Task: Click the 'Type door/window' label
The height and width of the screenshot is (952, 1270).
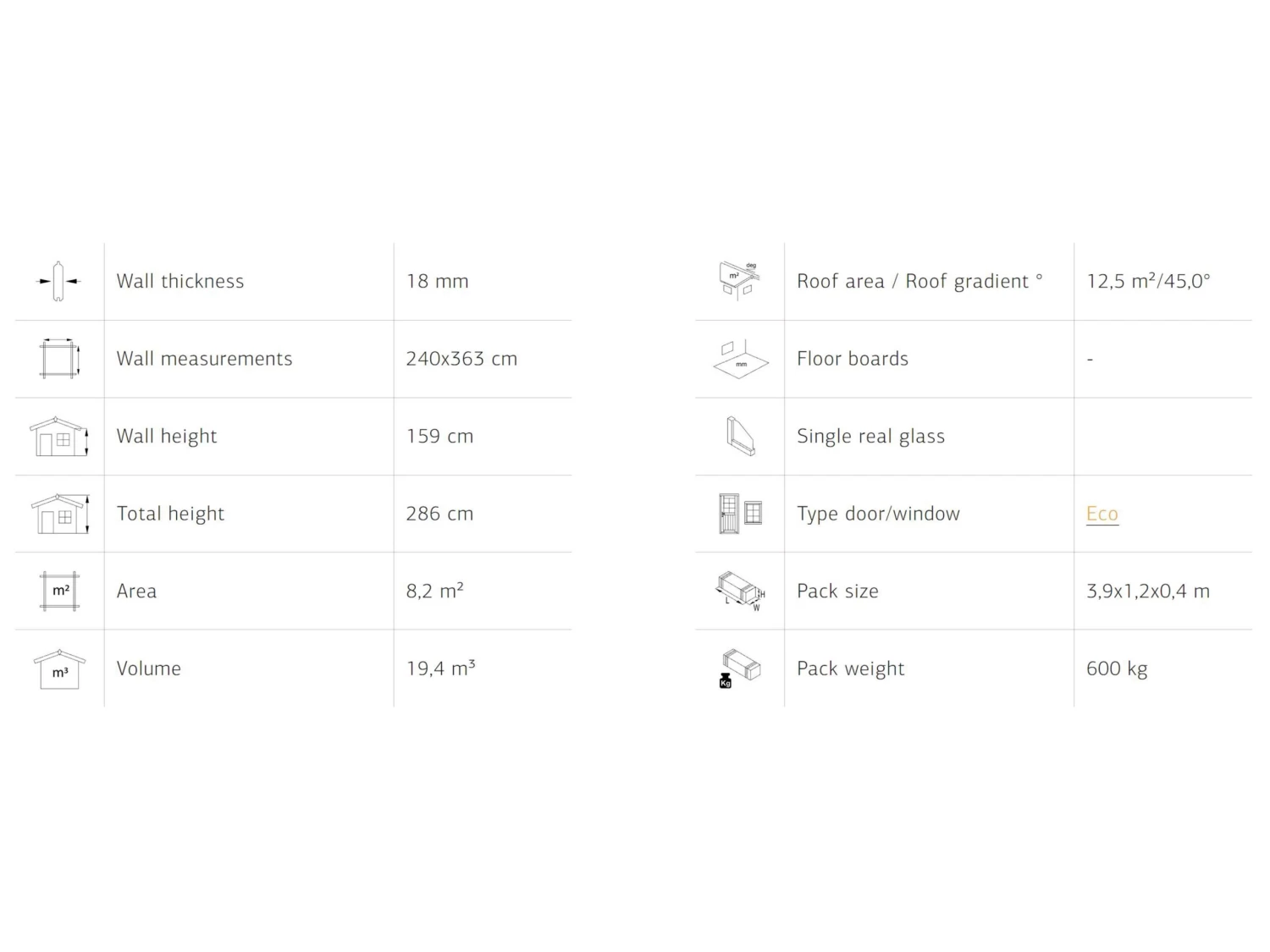Action: (x=878, y=514)
